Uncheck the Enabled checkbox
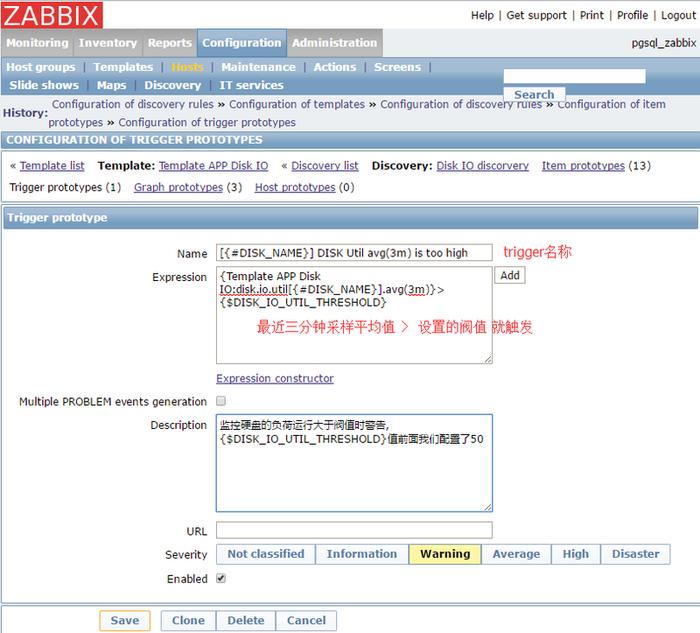This screenshot has height=633, width=700. click(221, 578)
